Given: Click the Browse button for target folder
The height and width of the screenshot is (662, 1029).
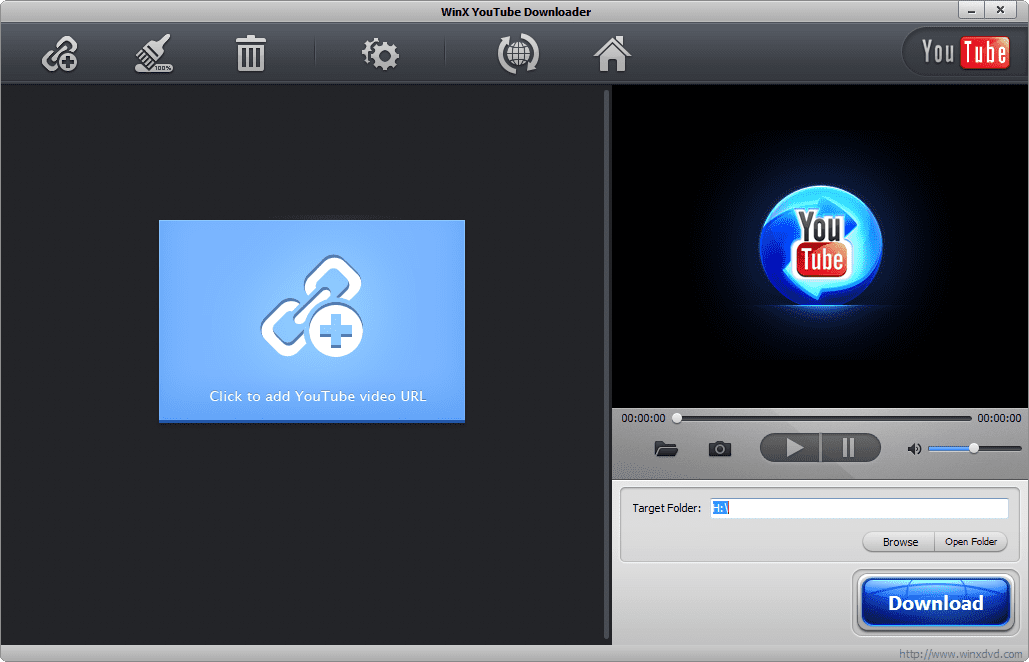Looking at the screenshot, I should (897, 541).
